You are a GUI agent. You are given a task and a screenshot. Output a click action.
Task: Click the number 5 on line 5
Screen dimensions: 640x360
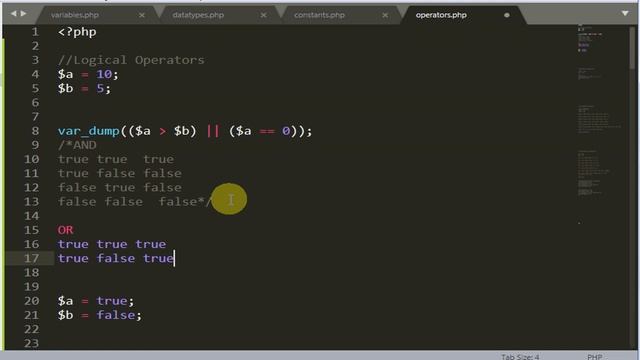pyautogui.click(x=100, y=88)
